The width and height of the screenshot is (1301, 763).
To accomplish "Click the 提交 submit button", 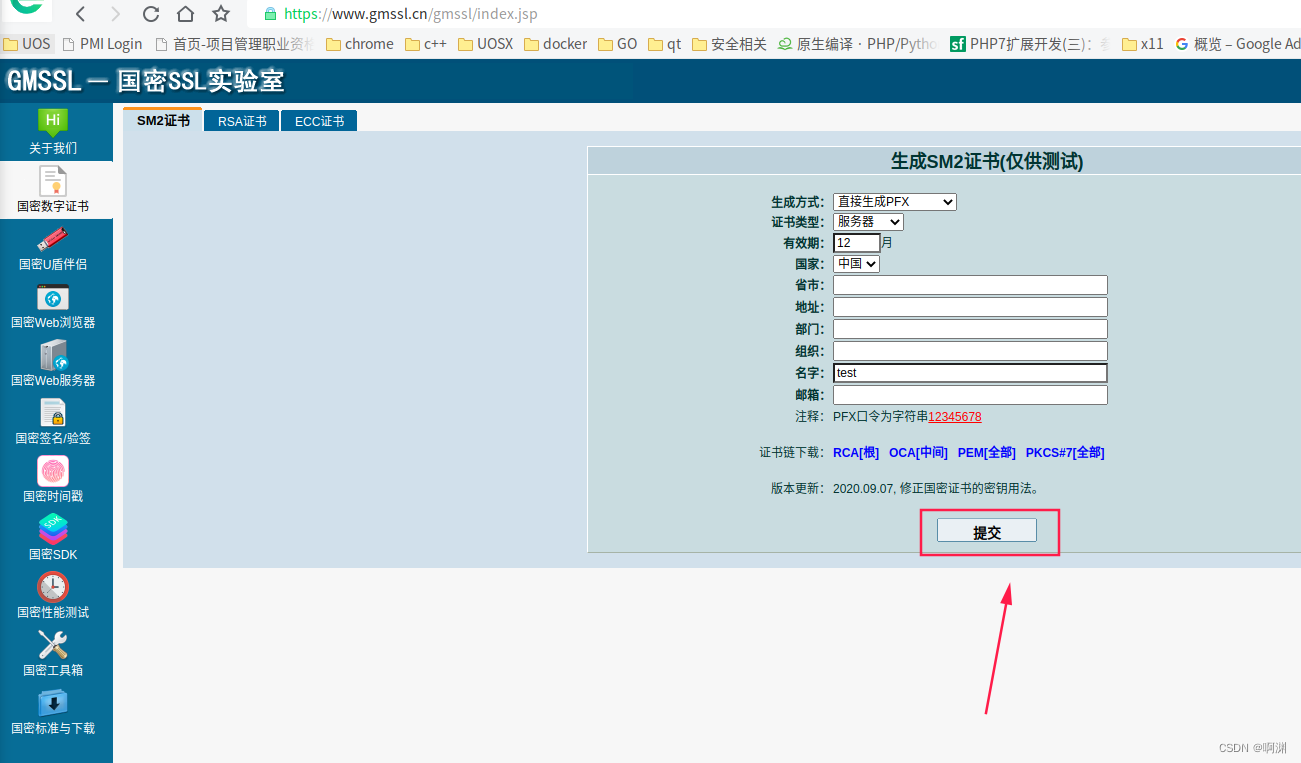I will pyautogui.click(x=986, y=531).
